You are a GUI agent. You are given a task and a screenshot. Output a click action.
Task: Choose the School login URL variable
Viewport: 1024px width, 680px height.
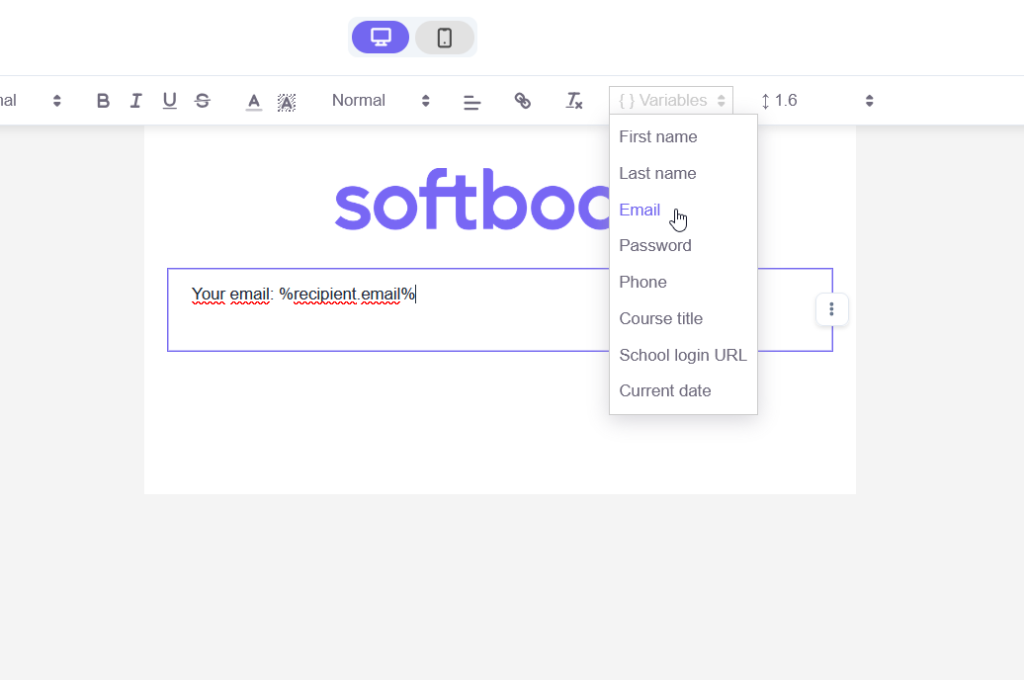pyautogui.click(x=682, y=355)
